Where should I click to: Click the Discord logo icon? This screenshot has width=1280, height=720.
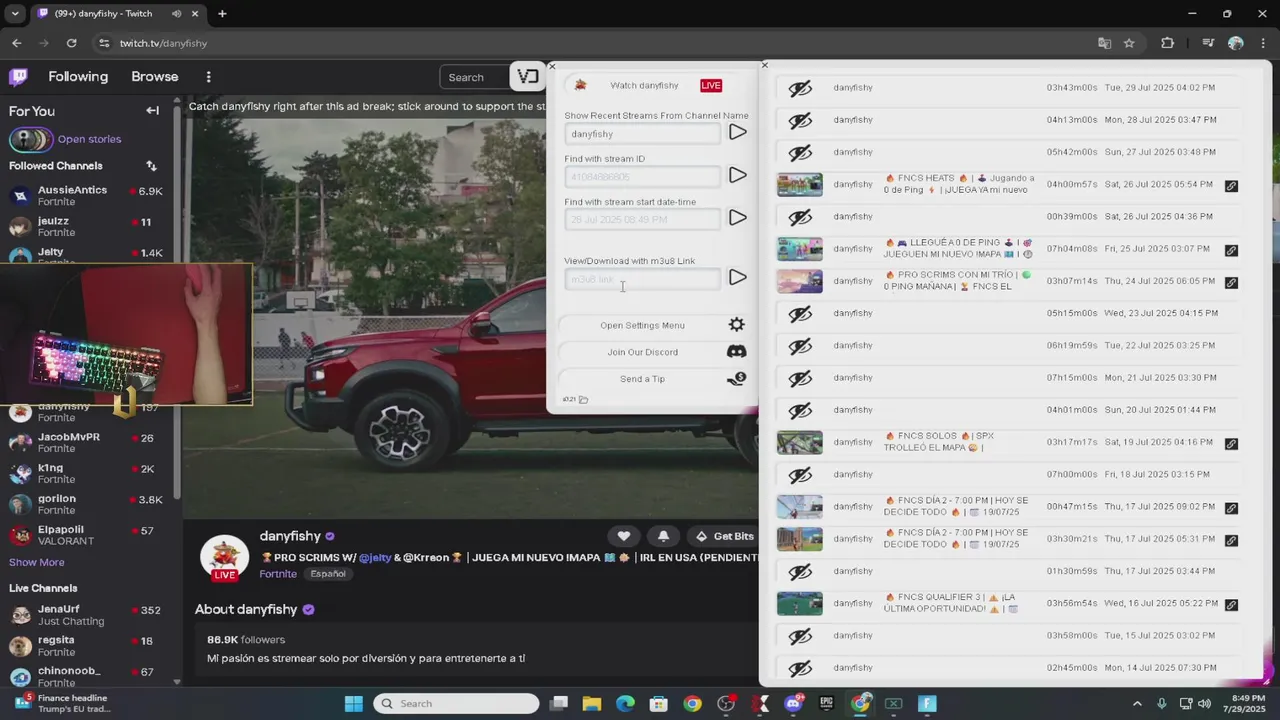737,352
